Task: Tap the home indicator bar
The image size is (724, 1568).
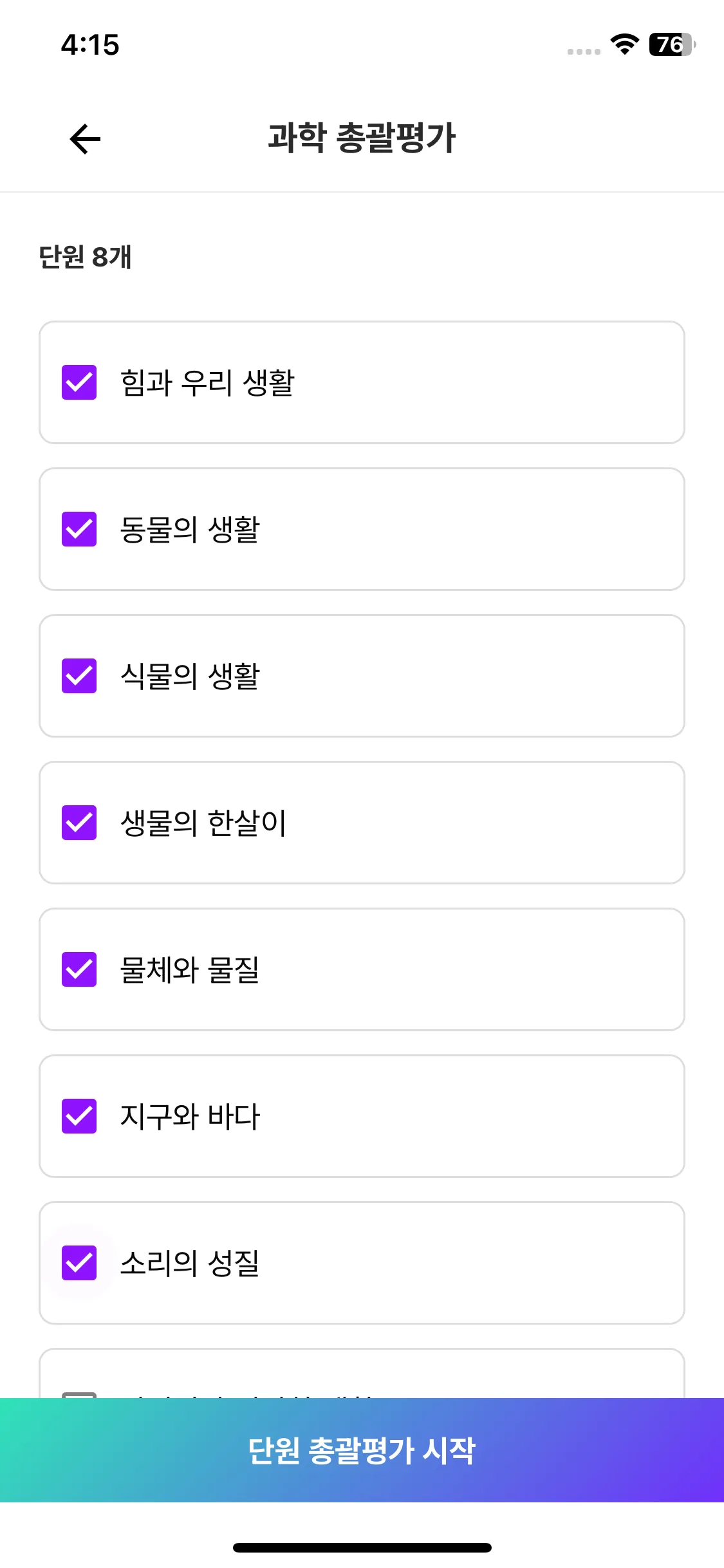Action: coord(362,1547)
